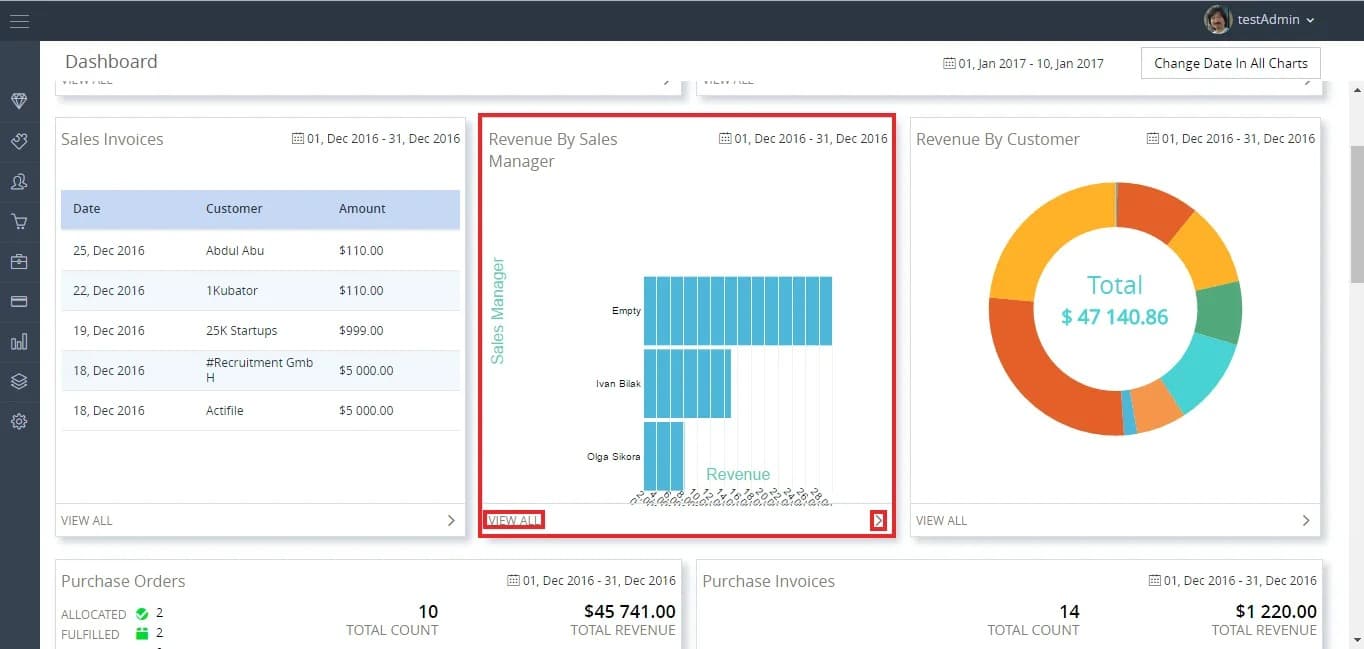Screen dimensions: 1364x649
Task: Click calendar icon on Sales Invoices card
Action: tap(297, 138)
